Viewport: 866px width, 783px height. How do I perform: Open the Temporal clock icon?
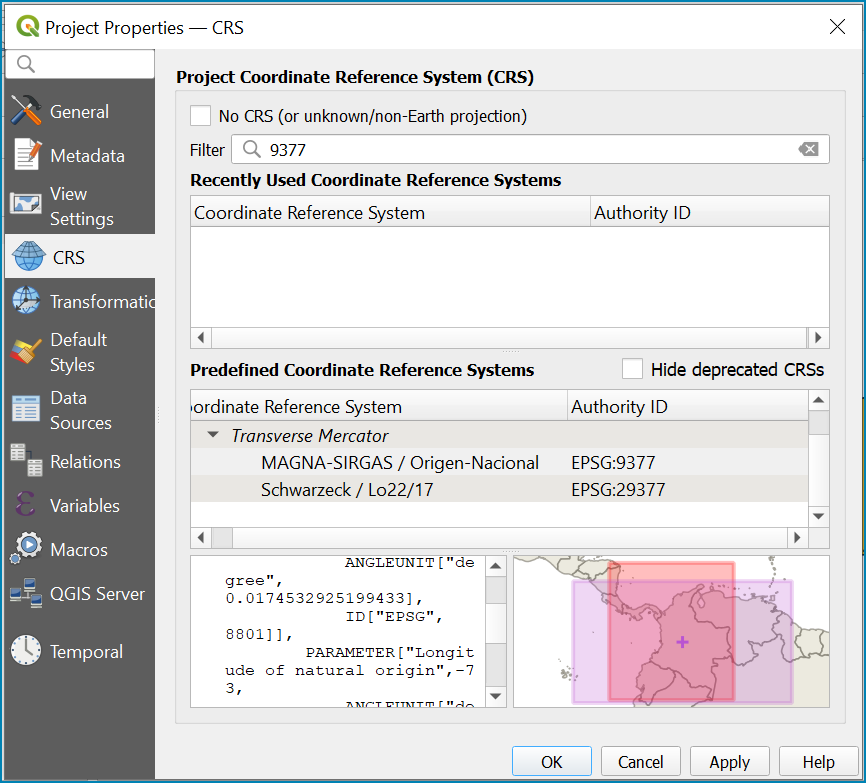26,650
